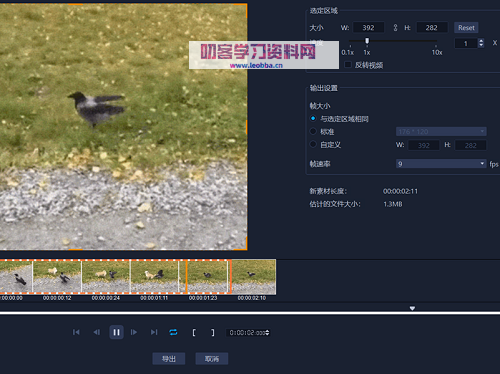Pause the video playback
The width and height of the screenshot is (500, 374).
116,332
